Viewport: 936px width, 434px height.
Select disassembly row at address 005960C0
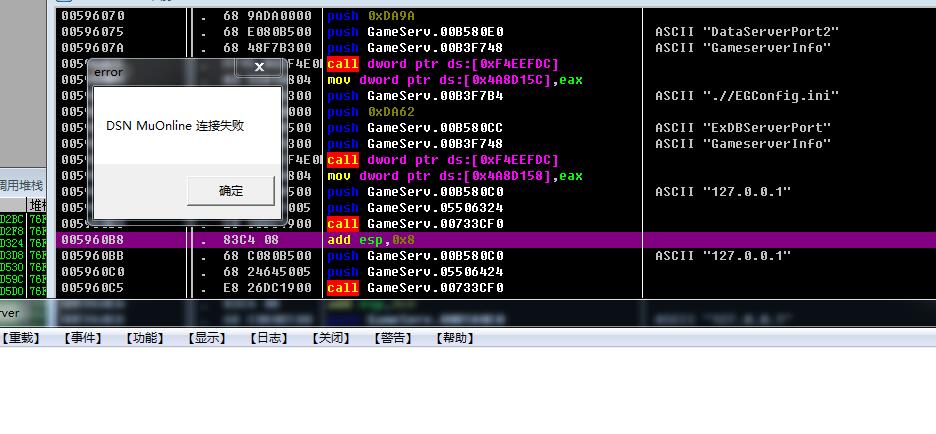(x=495, y=272)
